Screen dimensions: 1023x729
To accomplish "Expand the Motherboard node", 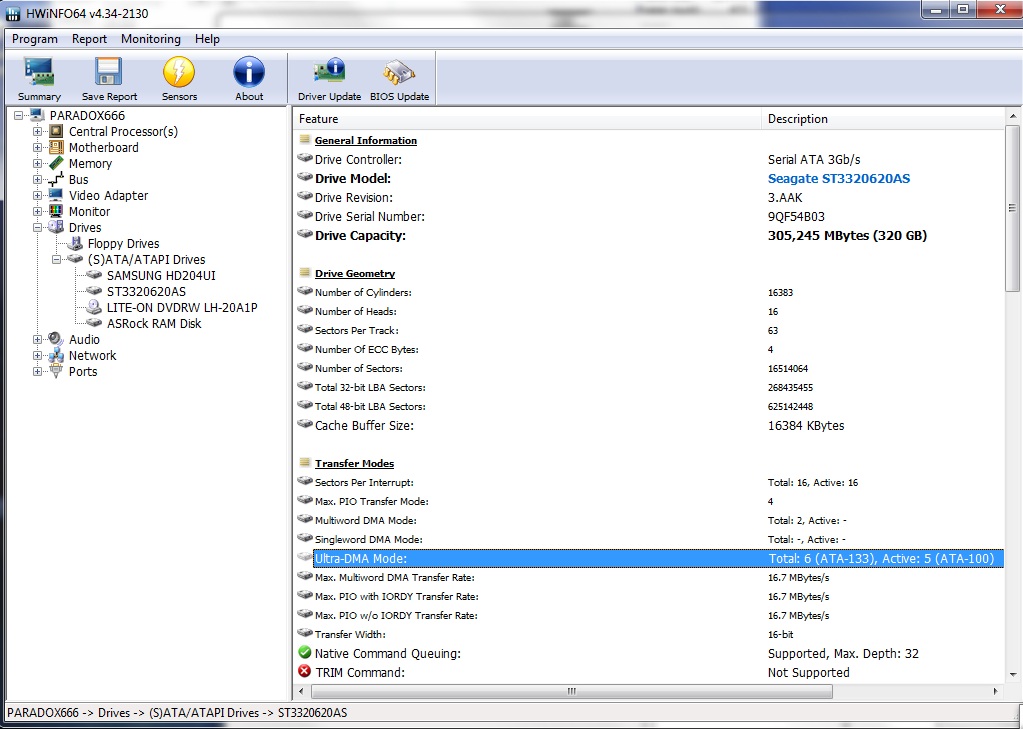I will click(37, 147).
